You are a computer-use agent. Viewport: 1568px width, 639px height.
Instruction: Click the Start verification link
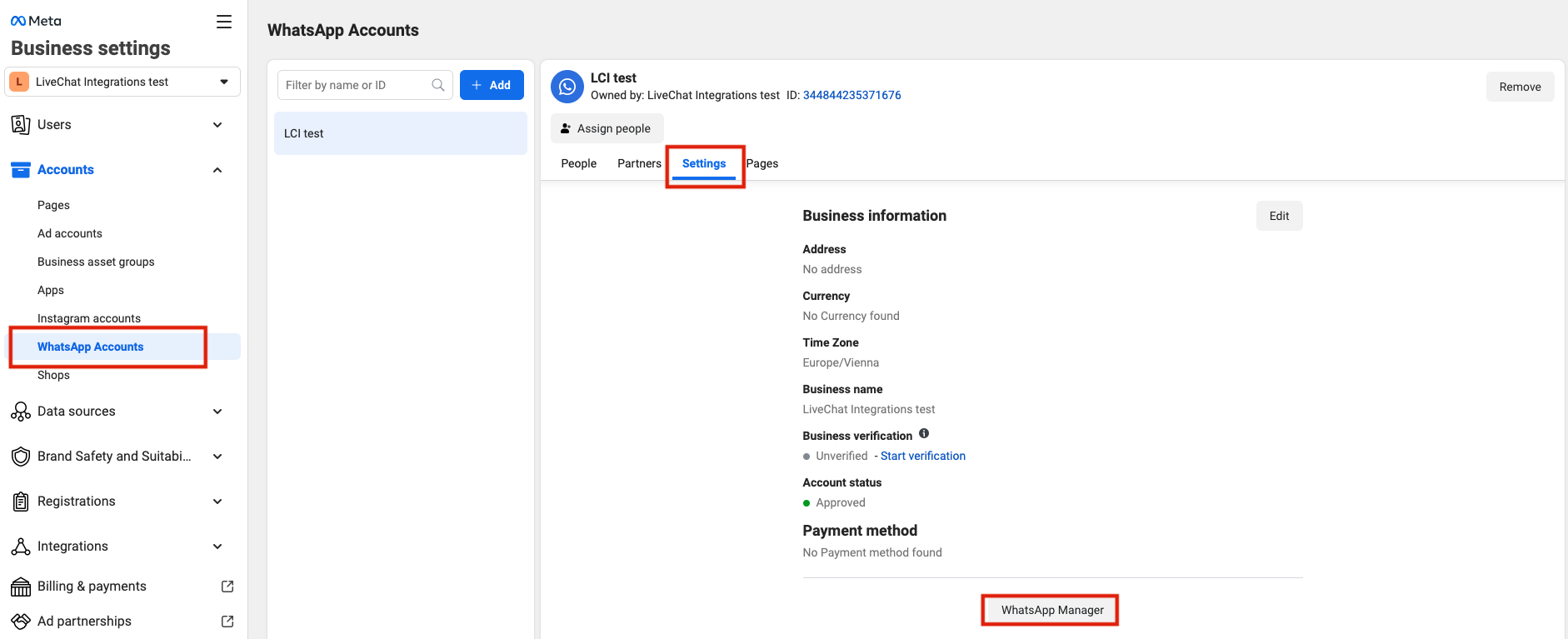click(923, 456)
